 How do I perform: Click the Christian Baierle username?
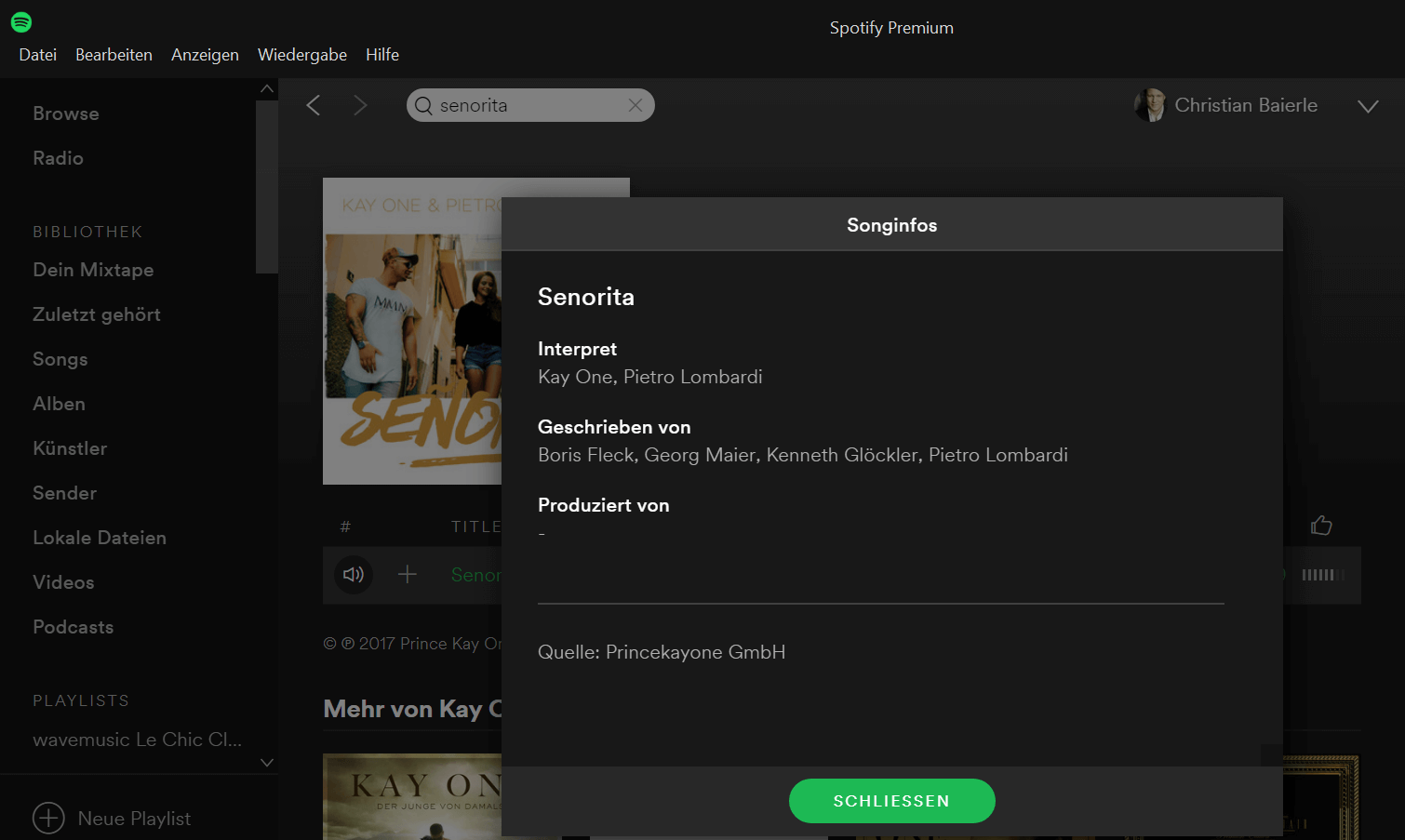[1246, 105]
